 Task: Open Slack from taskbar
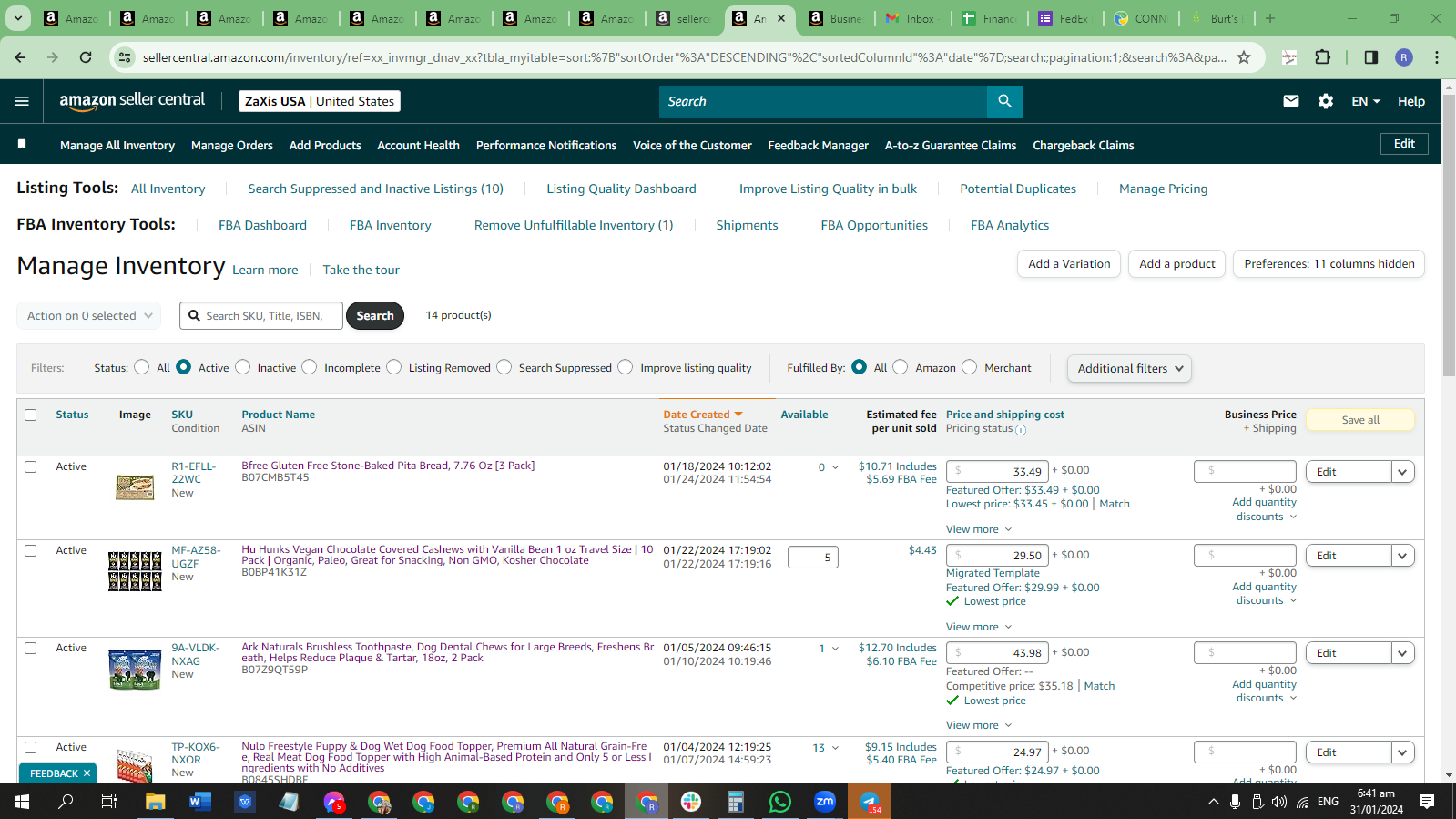click(x=691, y=802)
